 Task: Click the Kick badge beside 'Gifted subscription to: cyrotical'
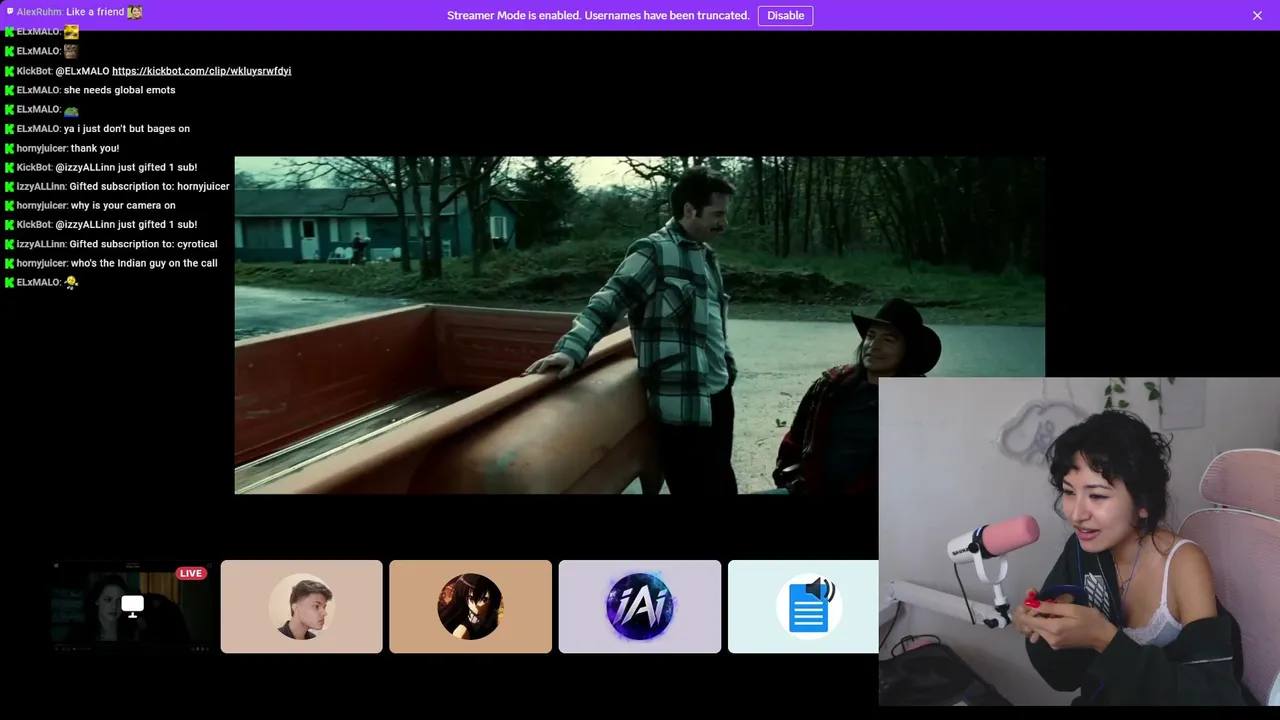pyautogui.click(x=9, y=244)
